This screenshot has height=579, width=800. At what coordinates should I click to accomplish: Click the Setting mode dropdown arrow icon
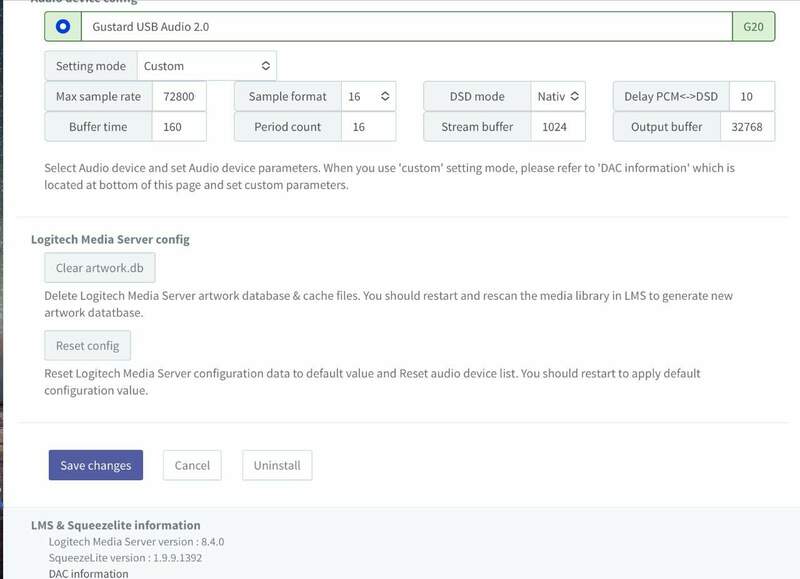click(x=265, y=66)
